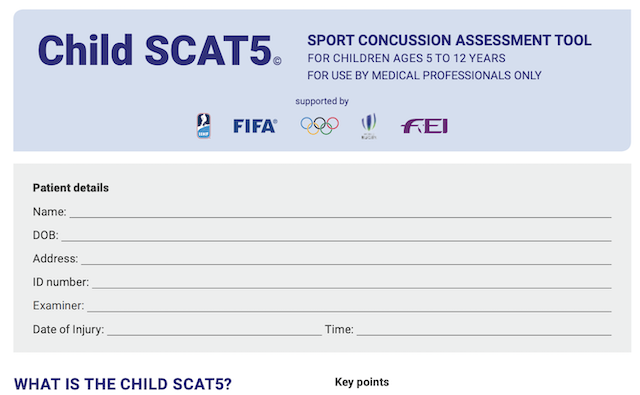Click the copyright symbol after SCAT5
The image size is (640, 395).
[277, 61]
